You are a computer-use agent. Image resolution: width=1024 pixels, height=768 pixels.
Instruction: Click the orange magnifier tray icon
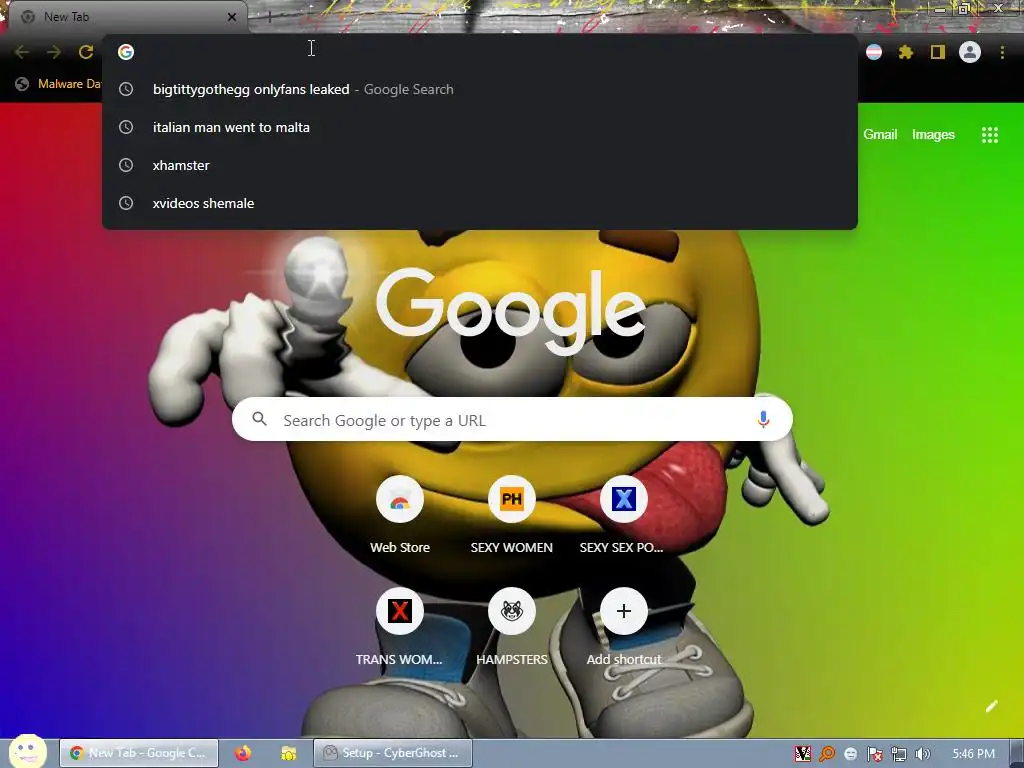(x=827, y=754)
